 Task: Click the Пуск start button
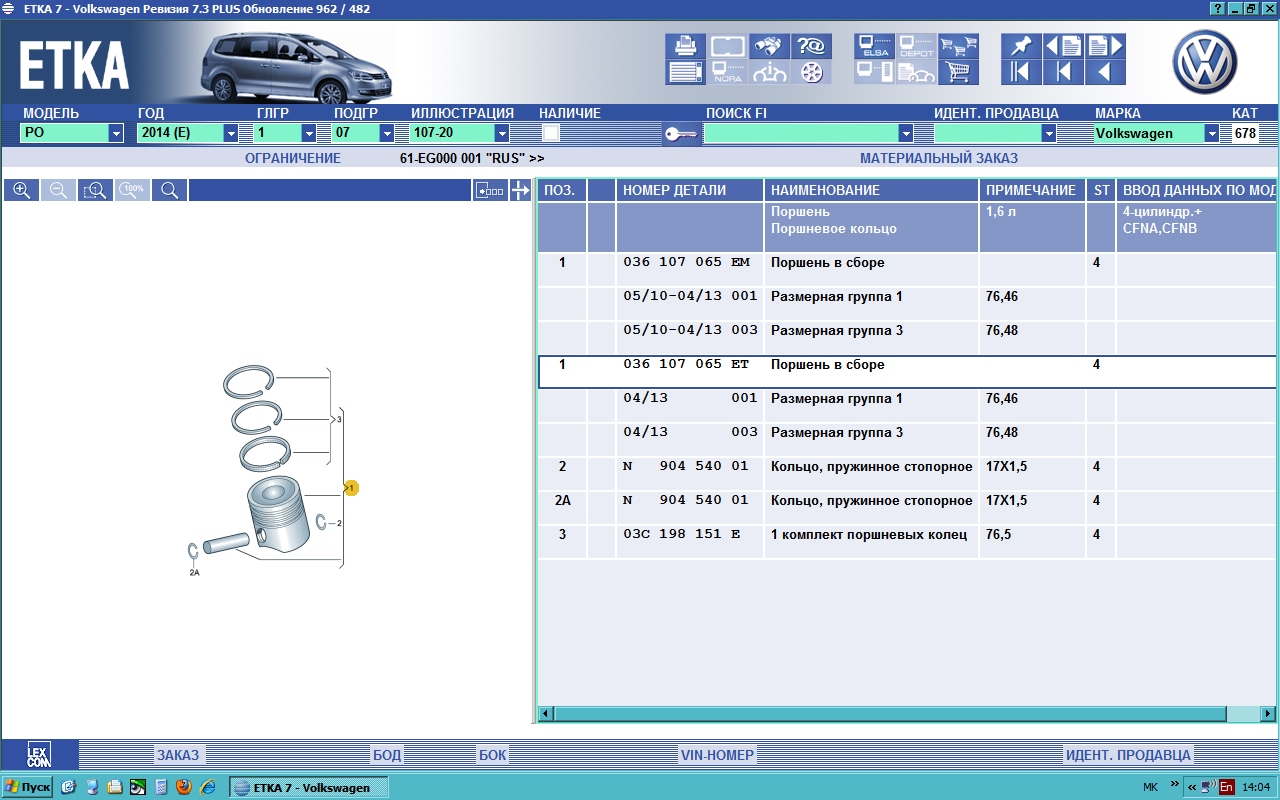pos(28,787)
